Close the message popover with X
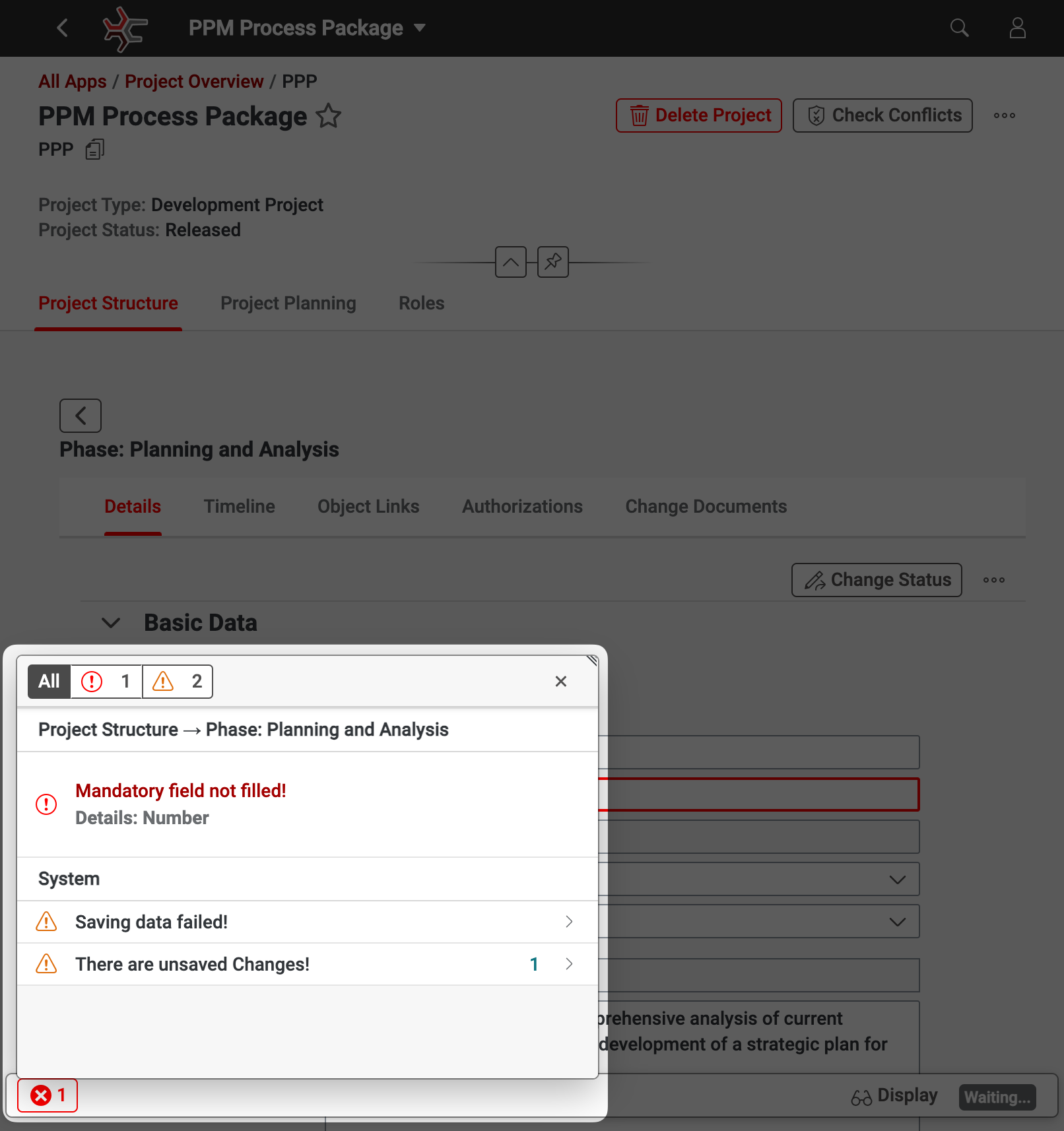The width and height of the screenshot is (1064, 1131). (x=560, y=681)
